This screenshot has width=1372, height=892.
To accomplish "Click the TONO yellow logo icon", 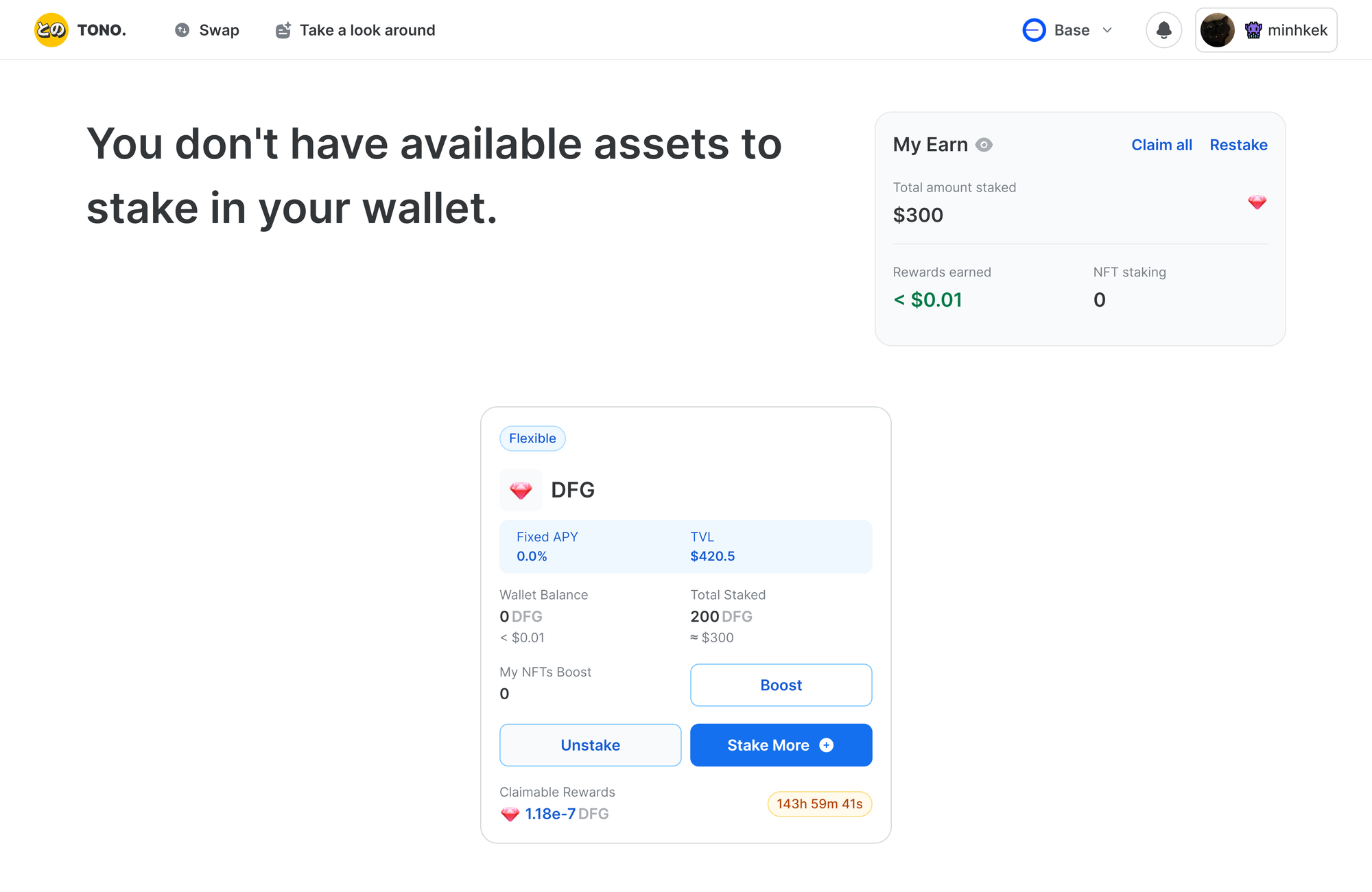I will click(51, 30).
